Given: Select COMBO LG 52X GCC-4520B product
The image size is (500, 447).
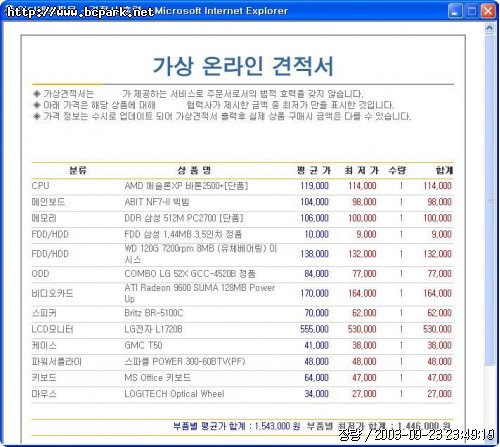Looking at the screenshot, I should pos(190,274).
